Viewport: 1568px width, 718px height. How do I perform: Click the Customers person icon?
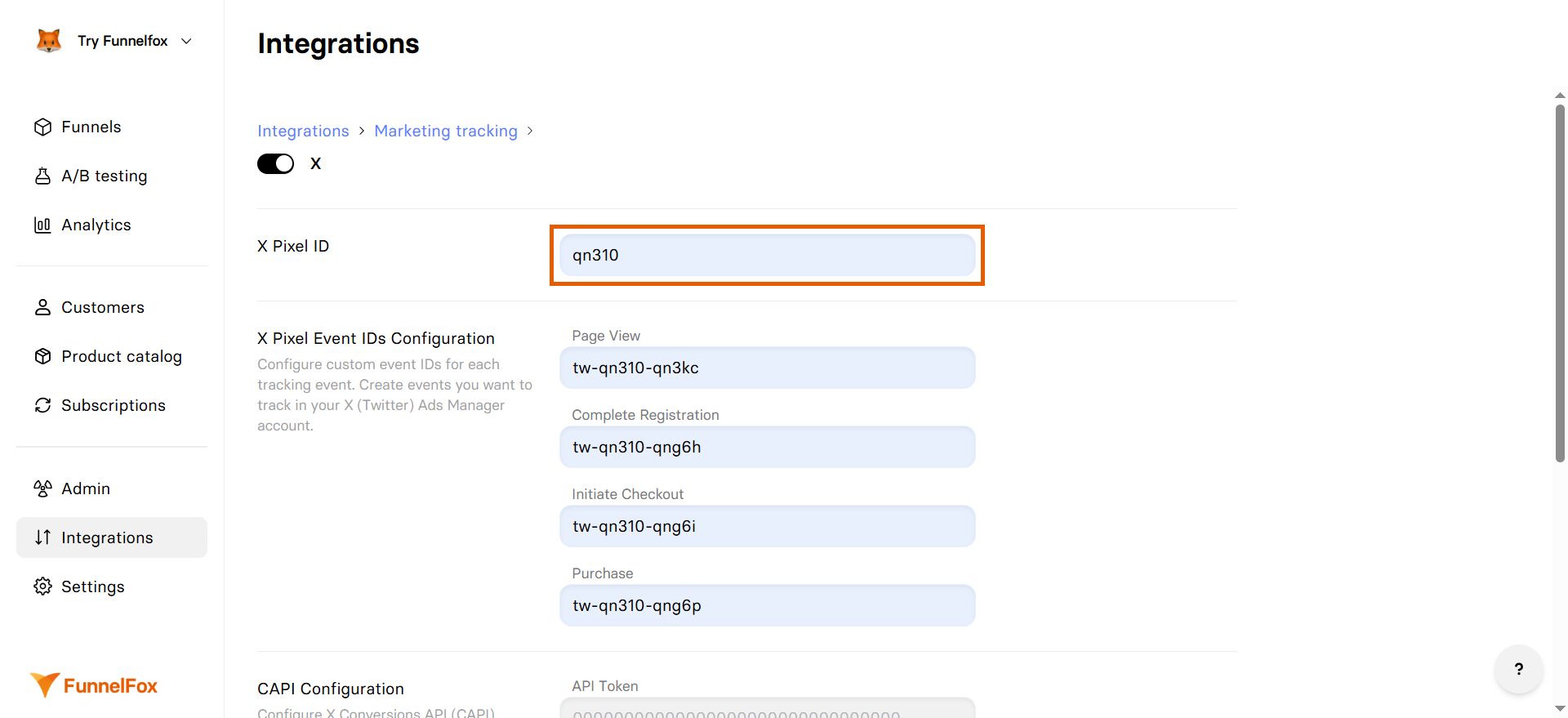click(x=42, y=307)
